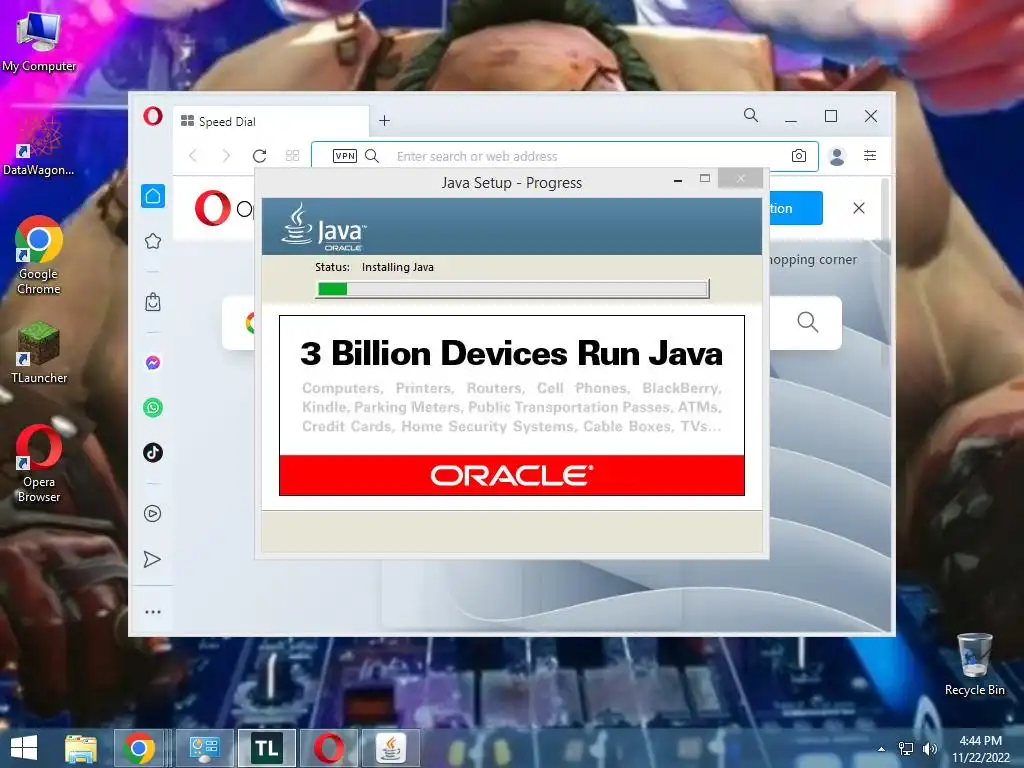
Task: Open network status in system tray
Action: click(906, 749)
